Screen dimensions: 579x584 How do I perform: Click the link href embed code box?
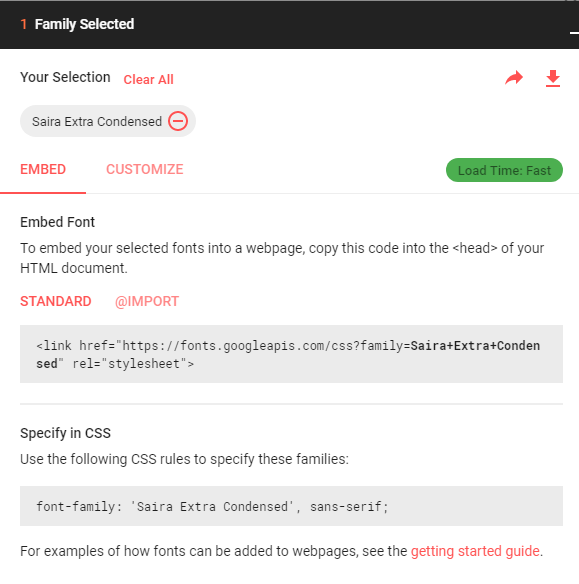coord(291,354)
